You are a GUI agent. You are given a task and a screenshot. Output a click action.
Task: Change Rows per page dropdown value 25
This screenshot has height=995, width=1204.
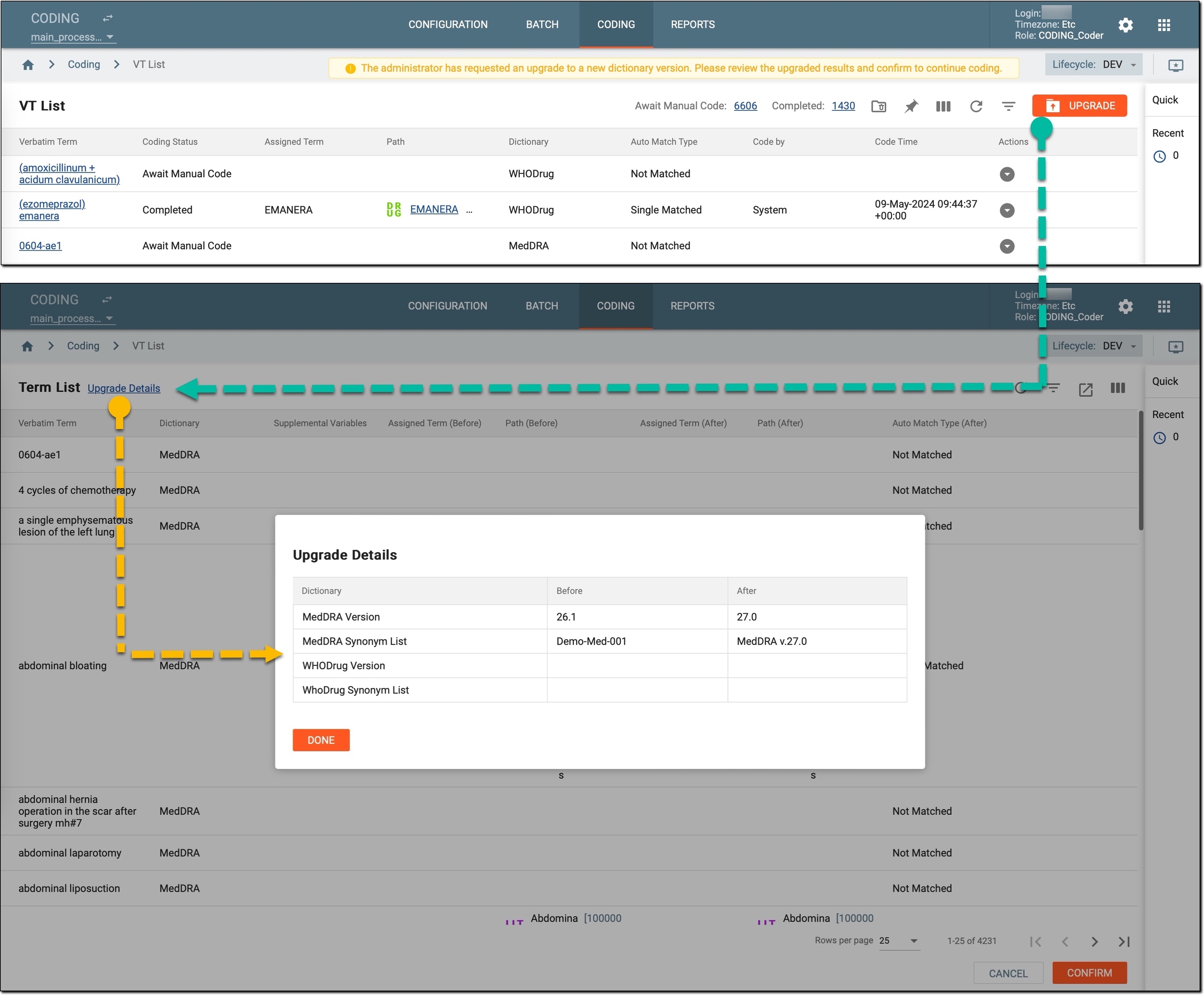[x=899, y=941]
